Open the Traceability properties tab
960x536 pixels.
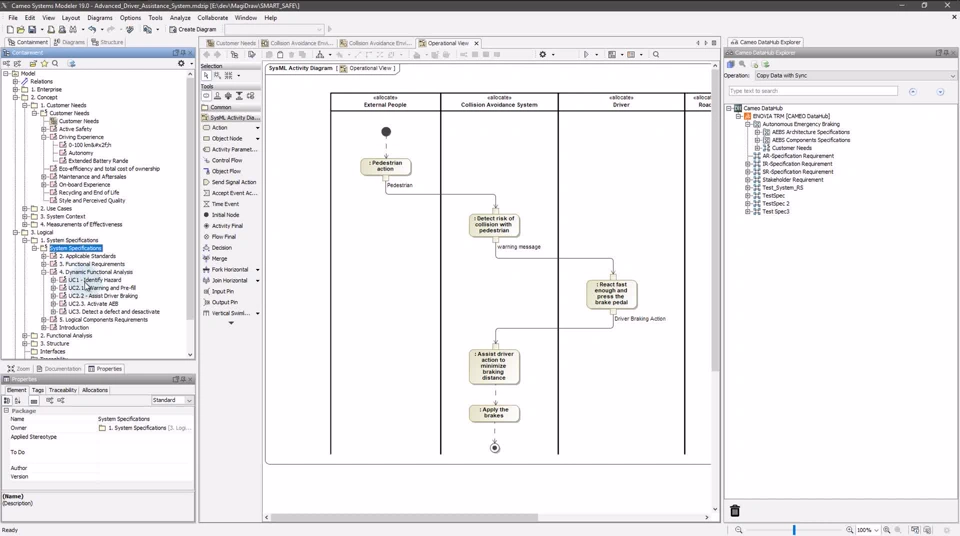(x=62, y=390)
